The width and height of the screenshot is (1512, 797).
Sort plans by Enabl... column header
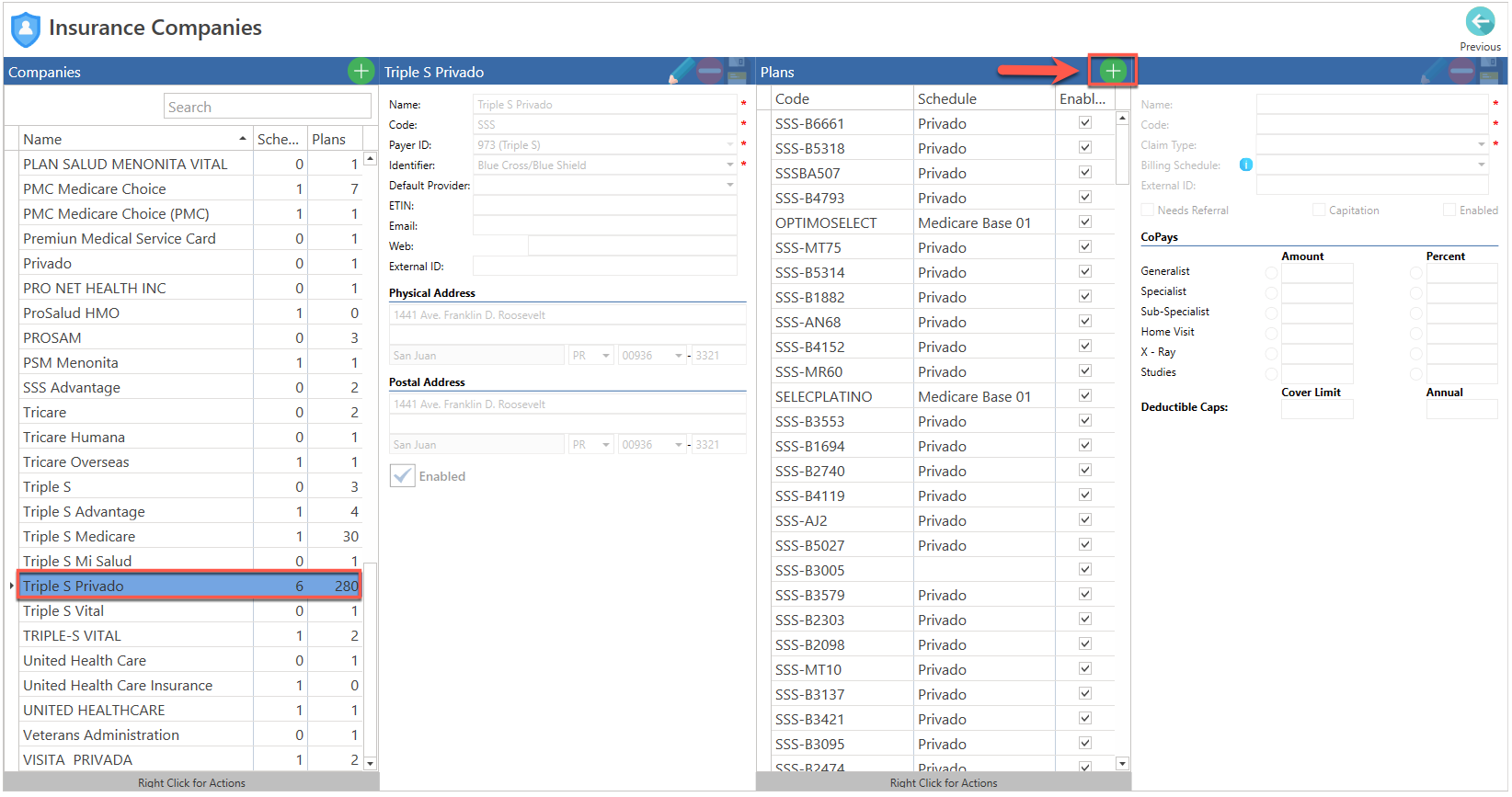tap(1084, 98)
